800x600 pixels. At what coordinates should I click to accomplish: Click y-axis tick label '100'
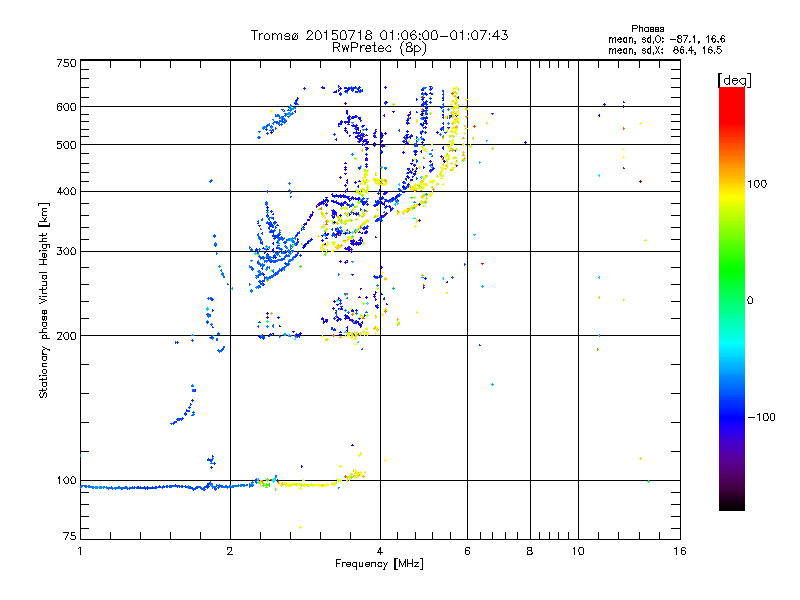[x=67, y=481]
